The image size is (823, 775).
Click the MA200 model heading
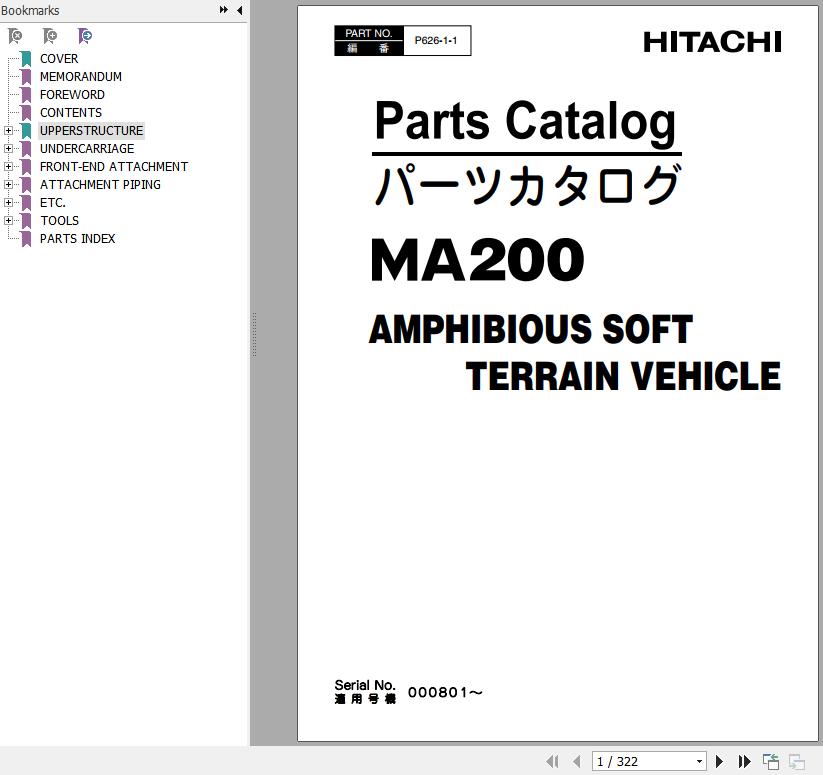click(x=477, y=260)
